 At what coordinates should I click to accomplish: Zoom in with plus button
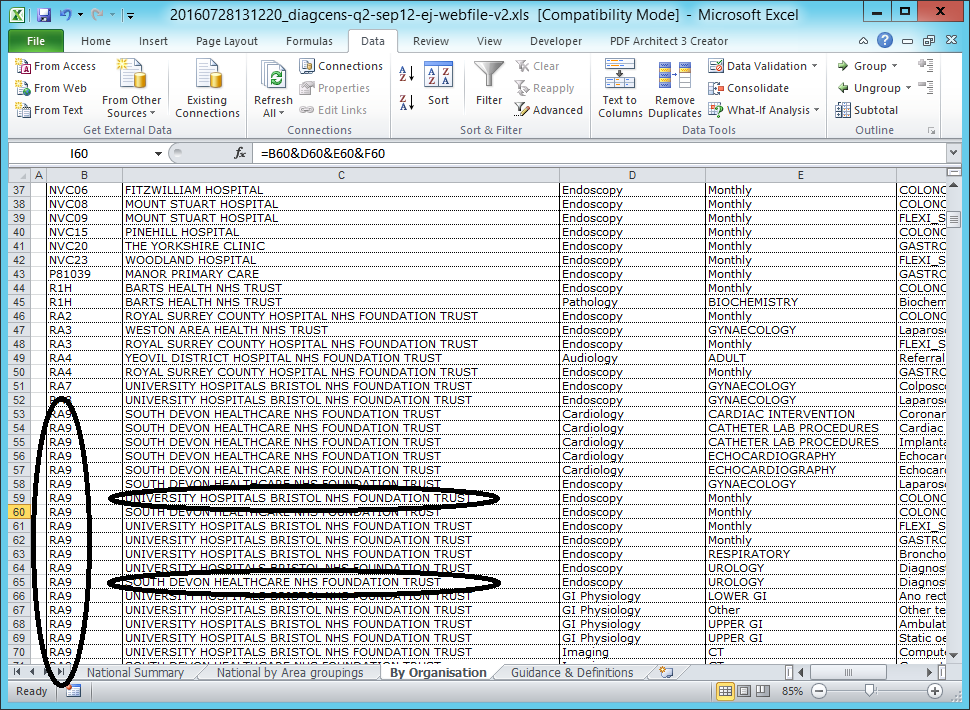[x=934, y=691]
